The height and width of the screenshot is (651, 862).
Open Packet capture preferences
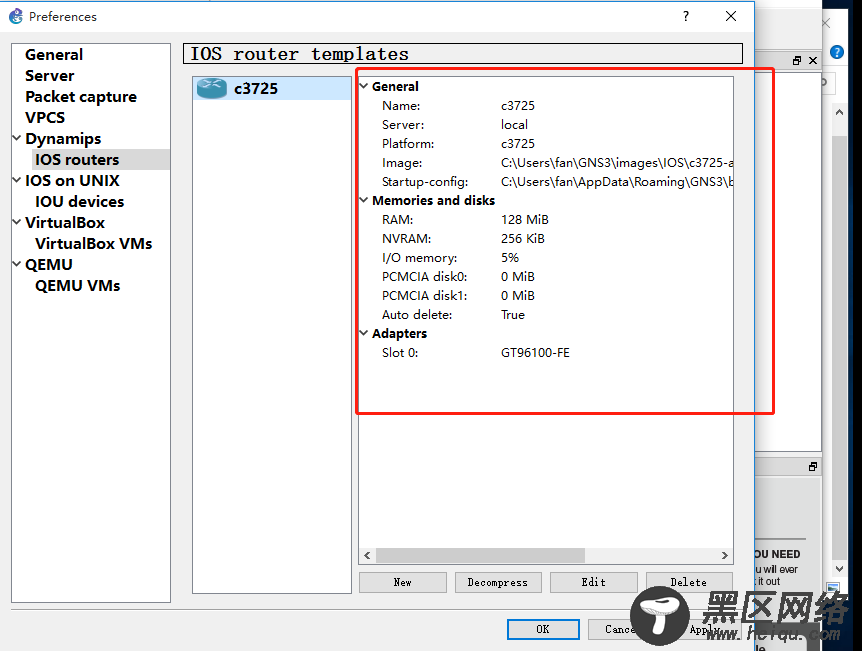point(81,97)
